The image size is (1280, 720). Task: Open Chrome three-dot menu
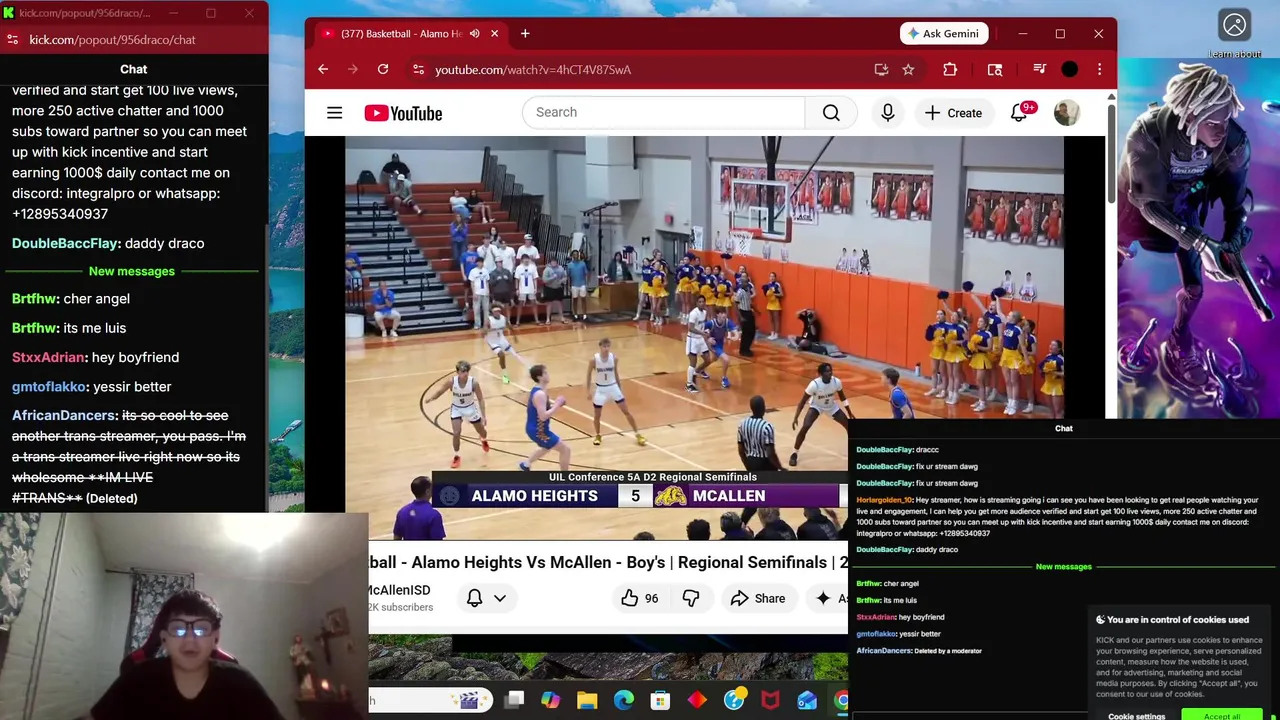(1099, 69)
